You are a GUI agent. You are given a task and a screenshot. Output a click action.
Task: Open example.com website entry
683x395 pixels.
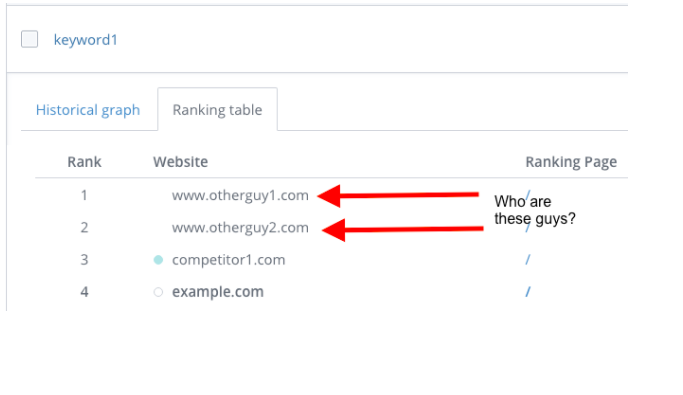[218, 292]
